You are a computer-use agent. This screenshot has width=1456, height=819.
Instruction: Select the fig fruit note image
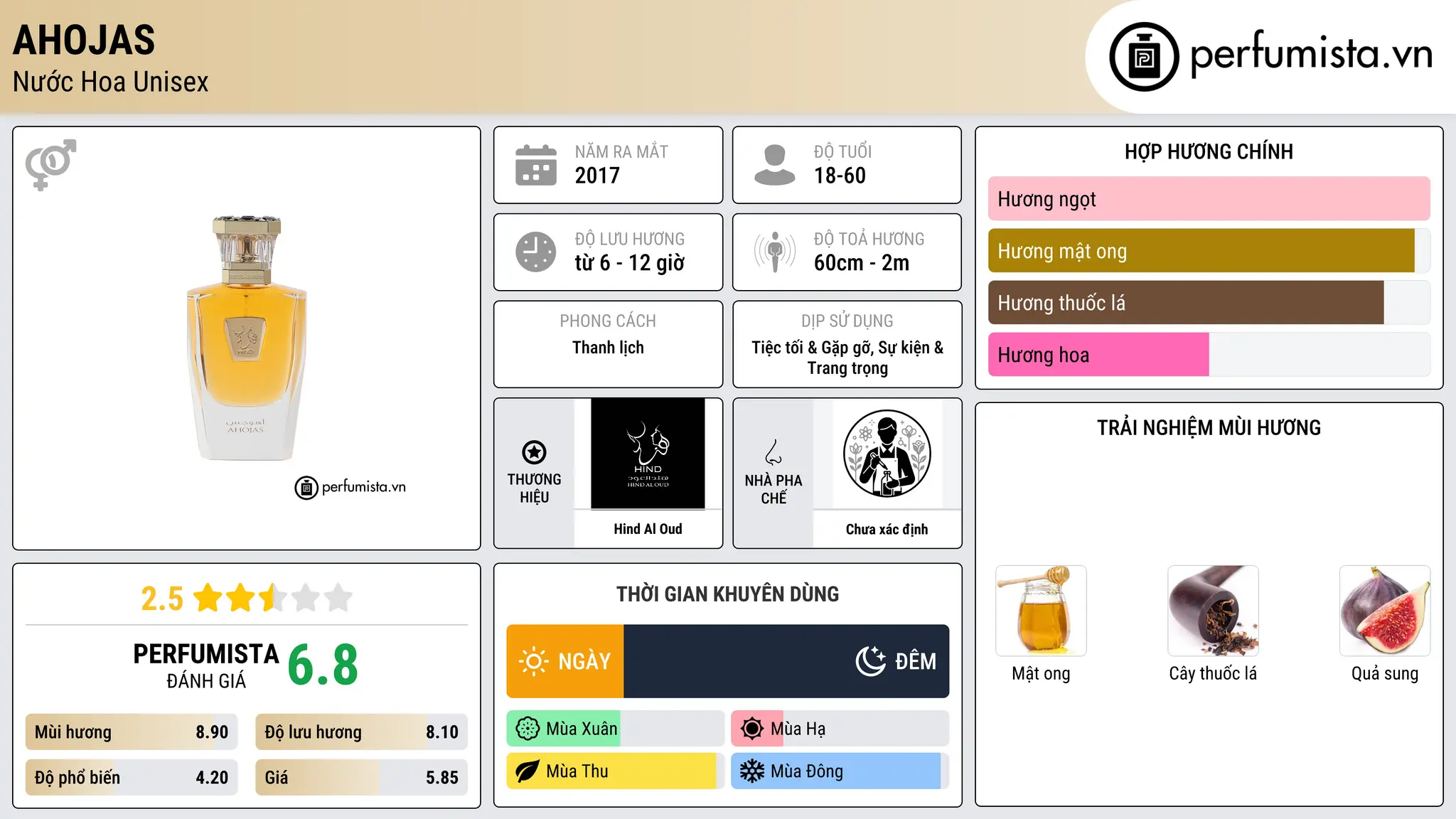(1385, 611)
